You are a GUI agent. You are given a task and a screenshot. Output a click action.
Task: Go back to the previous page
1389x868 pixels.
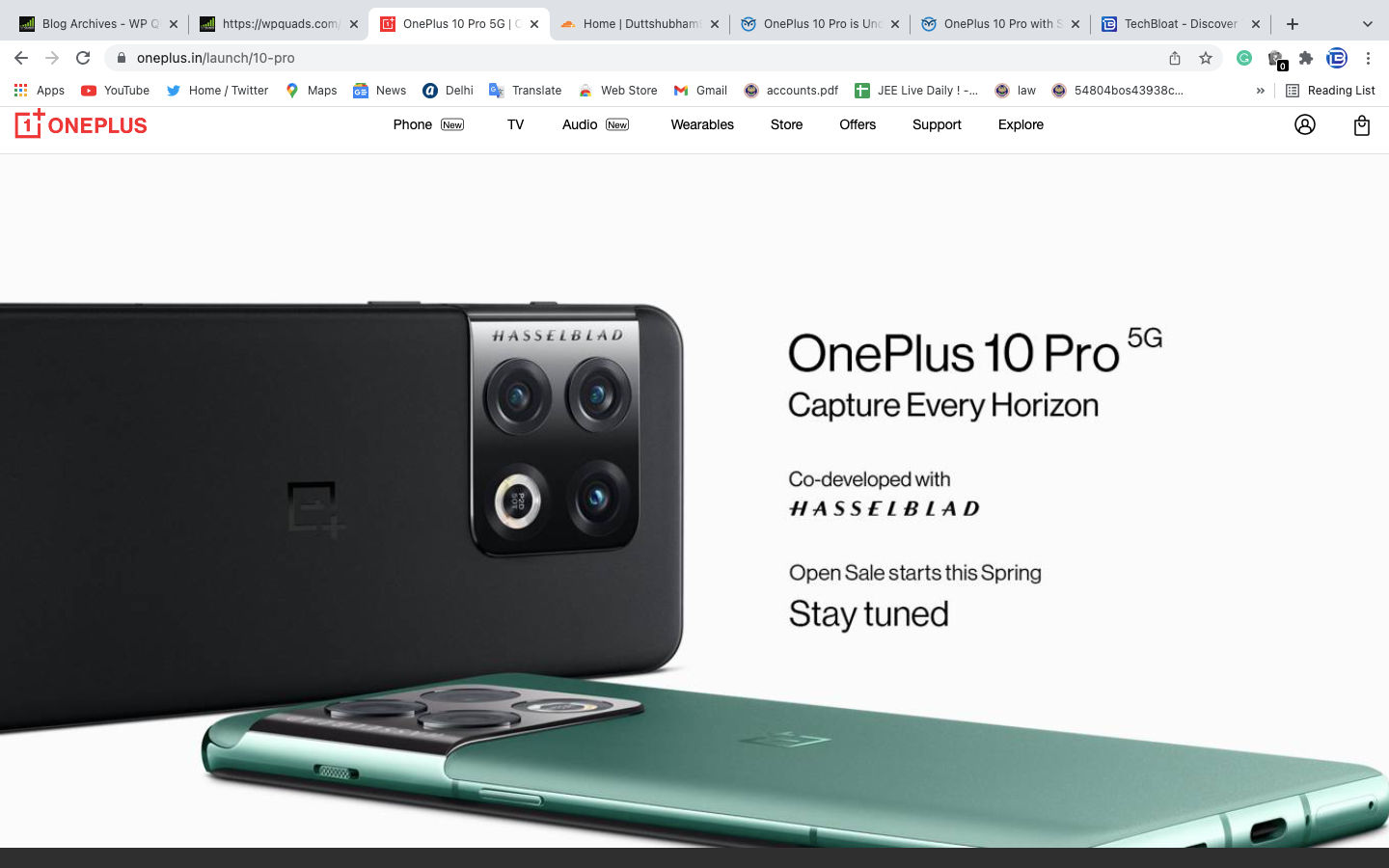(x=21, y=58)
